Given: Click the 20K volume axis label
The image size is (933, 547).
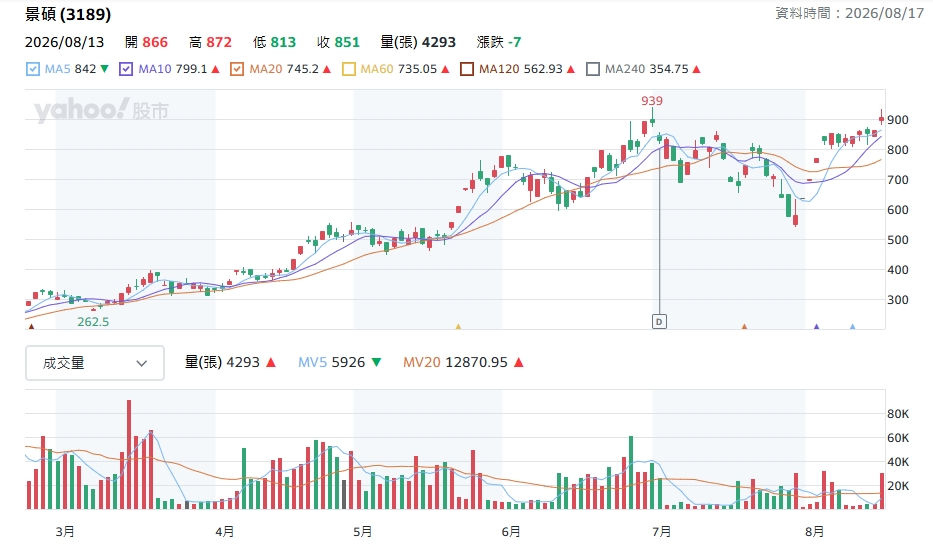Looking at the screenshot, I should pos(898,486).
